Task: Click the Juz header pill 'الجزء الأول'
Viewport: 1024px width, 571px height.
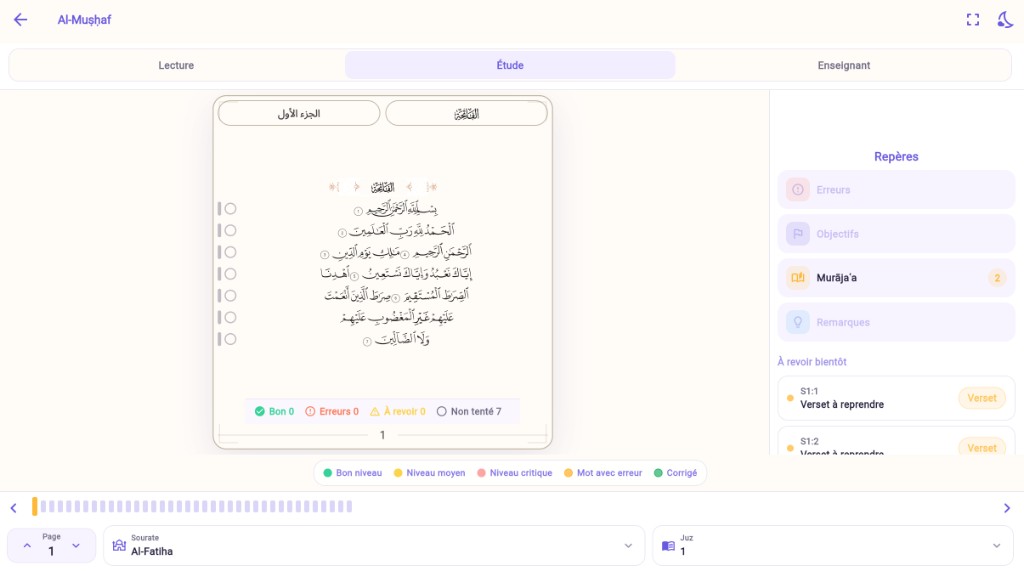Action: tap(298, 113)
